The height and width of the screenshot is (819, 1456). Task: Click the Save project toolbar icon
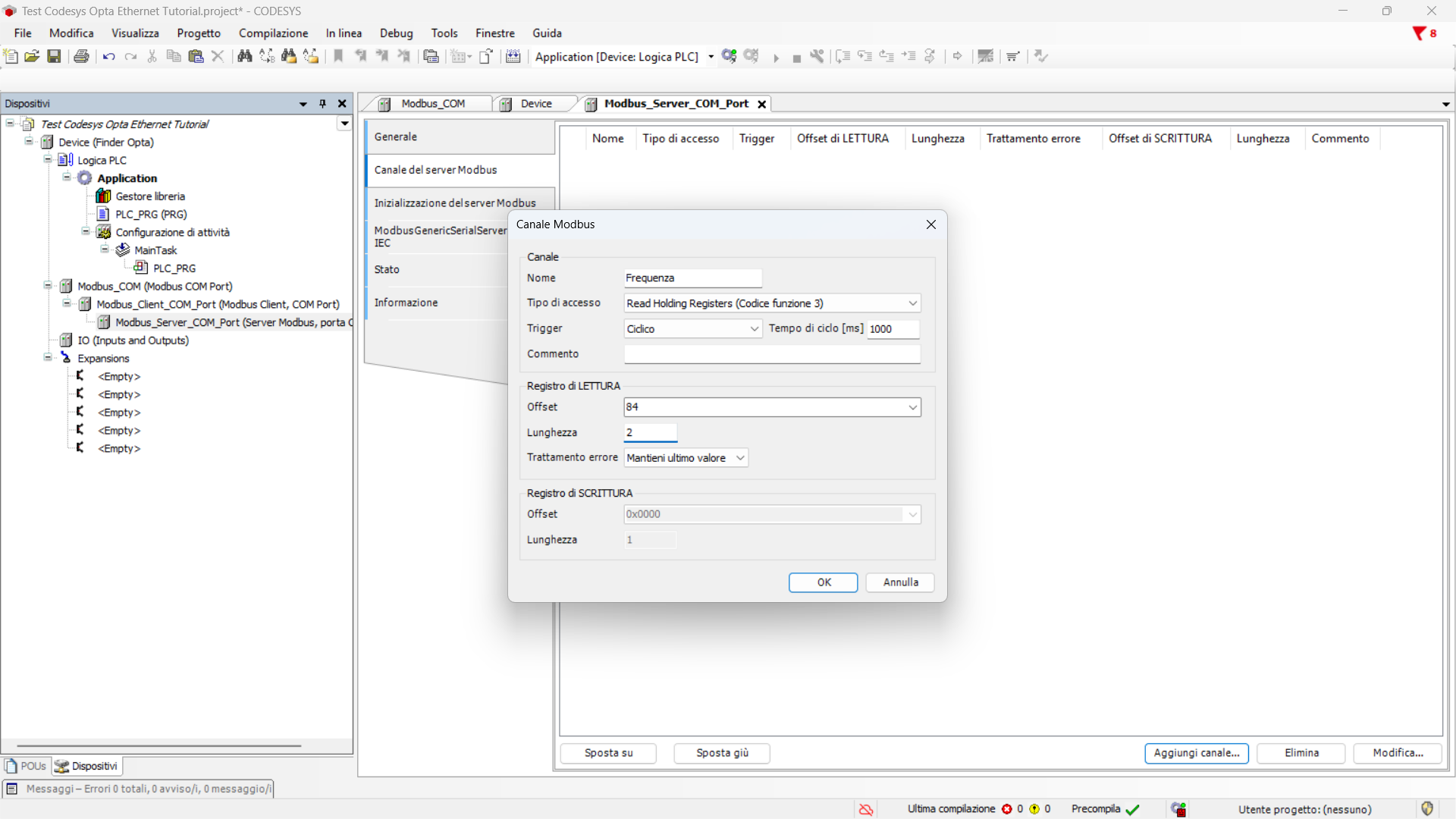54,56
